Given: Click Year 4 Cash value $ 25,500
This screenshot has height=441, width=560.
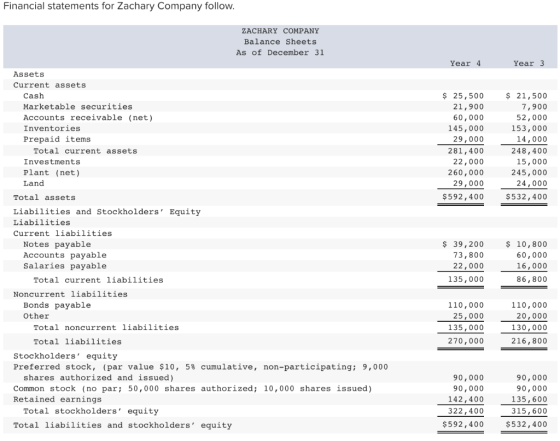Looking at the screenshot, I should click(x=463, y=96).
